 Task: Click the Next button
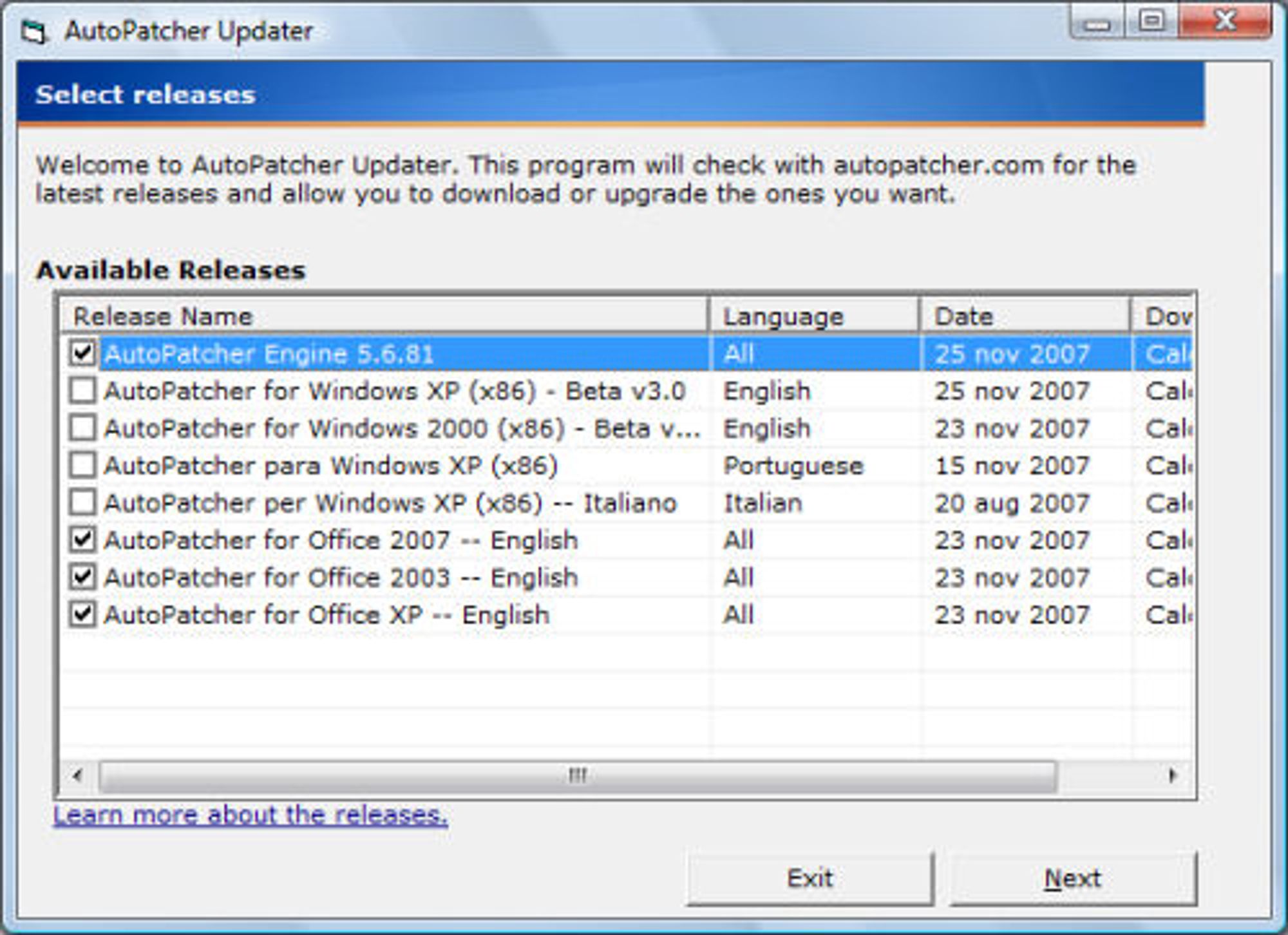tap(1074, 879)
